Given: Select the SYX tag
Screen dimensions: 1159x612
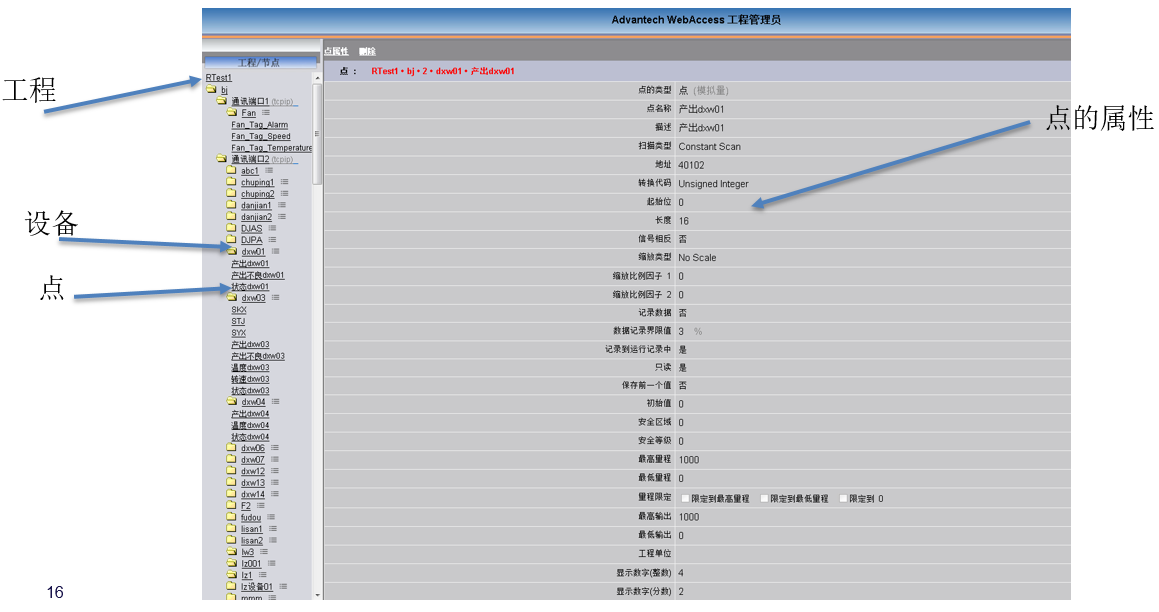Looking at the screenshot, I should tap(238, 333).
